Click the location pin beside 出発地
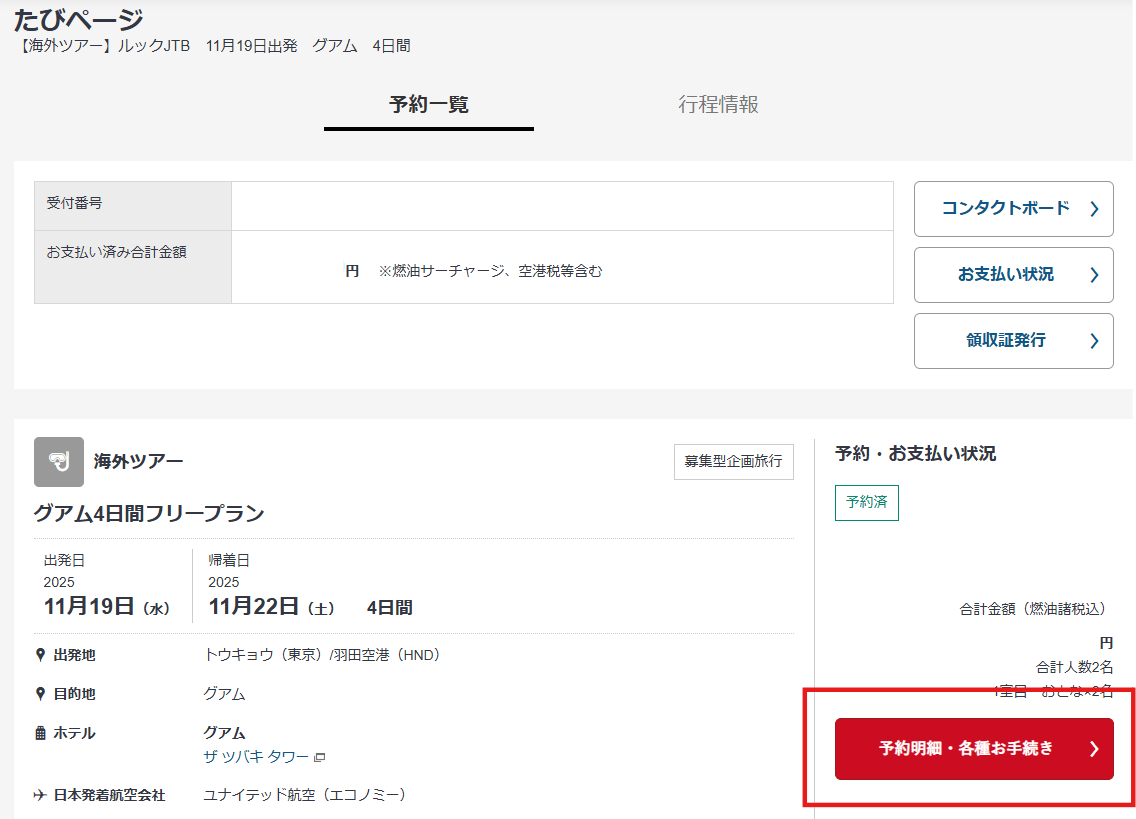Image resolution: width=1136 pixels, height=819 pixels. 40,655
